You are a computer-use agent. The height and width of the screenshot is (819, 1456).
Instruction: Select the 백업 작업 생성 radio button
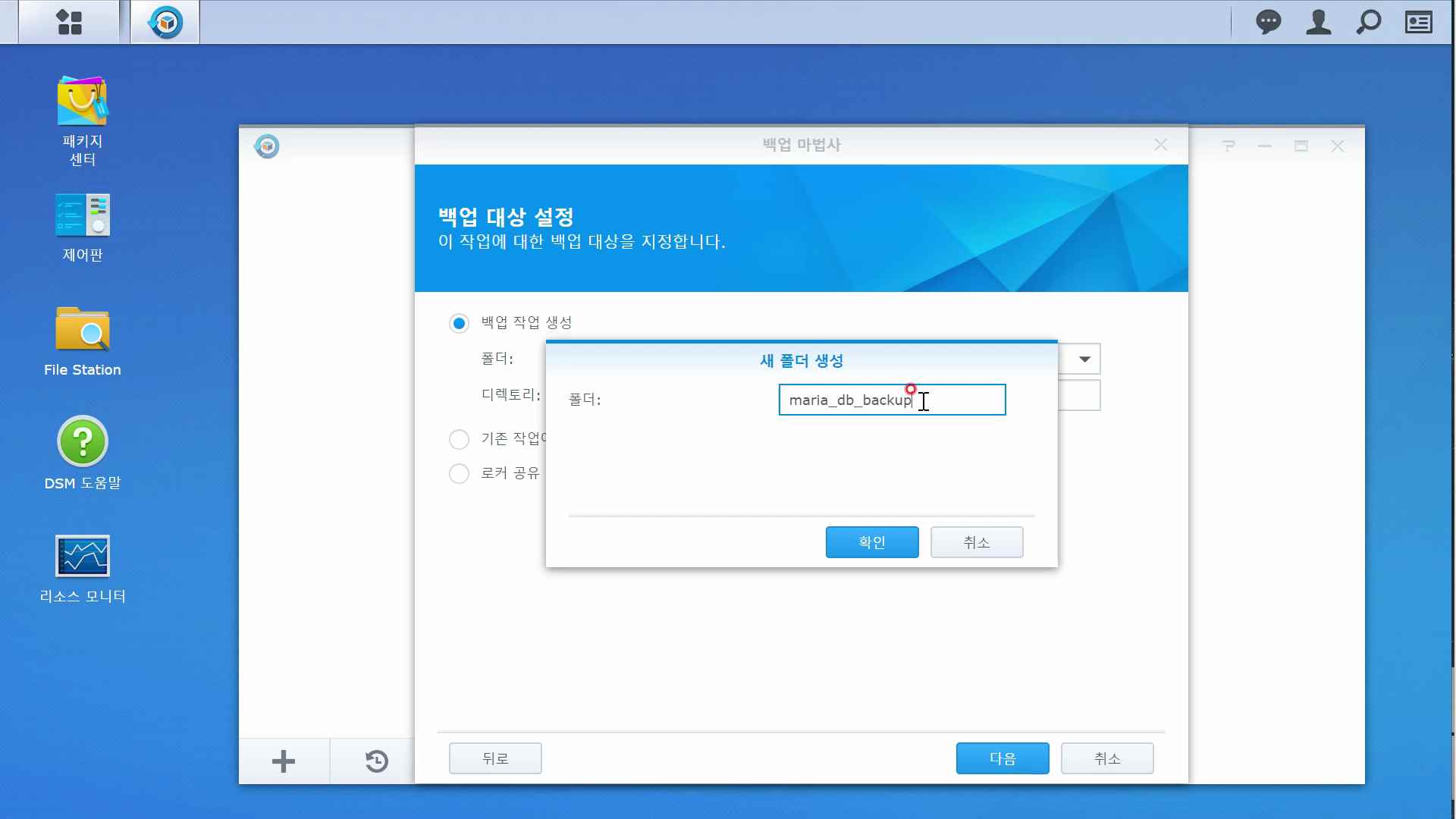459,324
